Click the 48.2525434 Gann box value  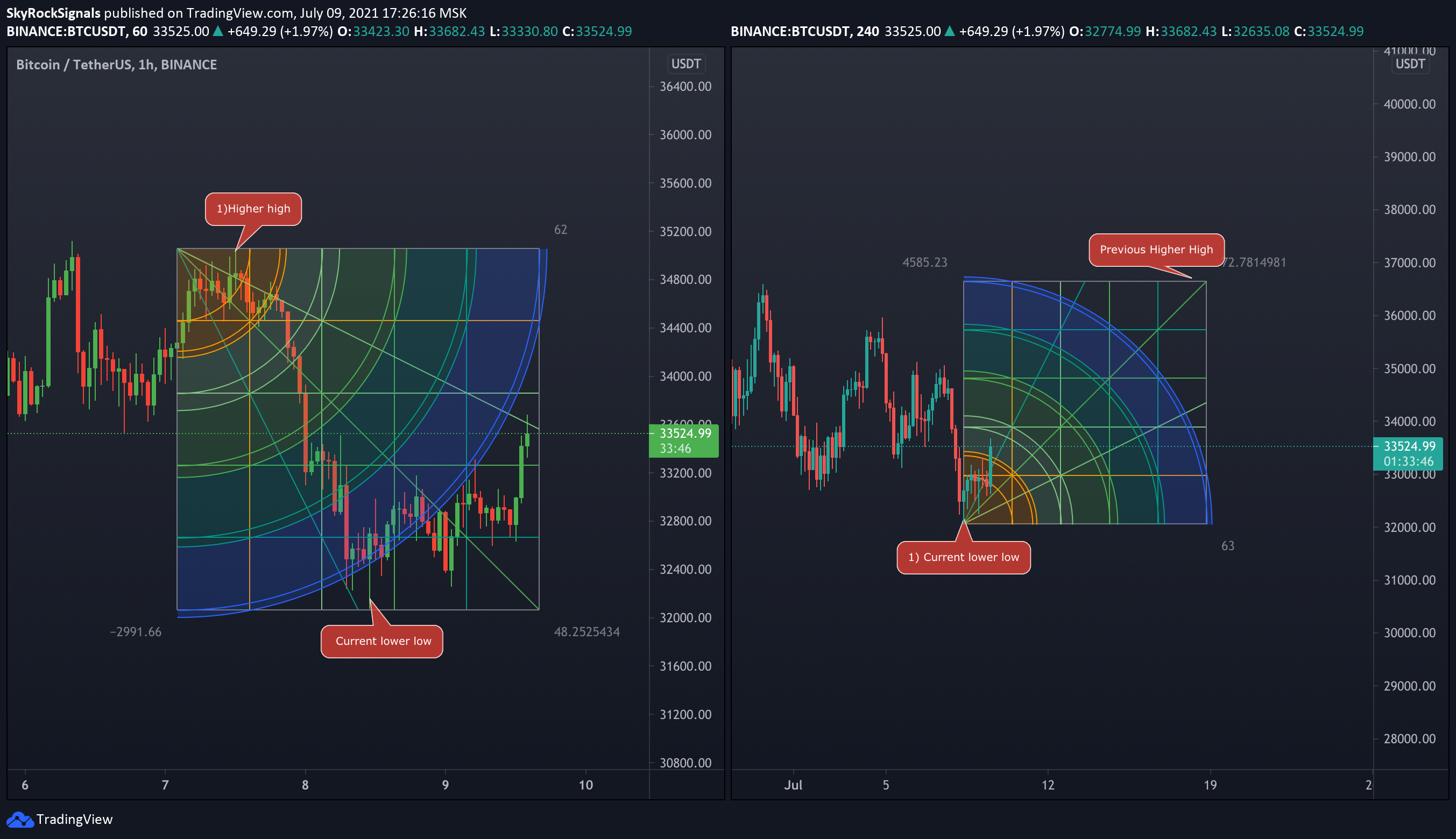[x=587, y=632]
